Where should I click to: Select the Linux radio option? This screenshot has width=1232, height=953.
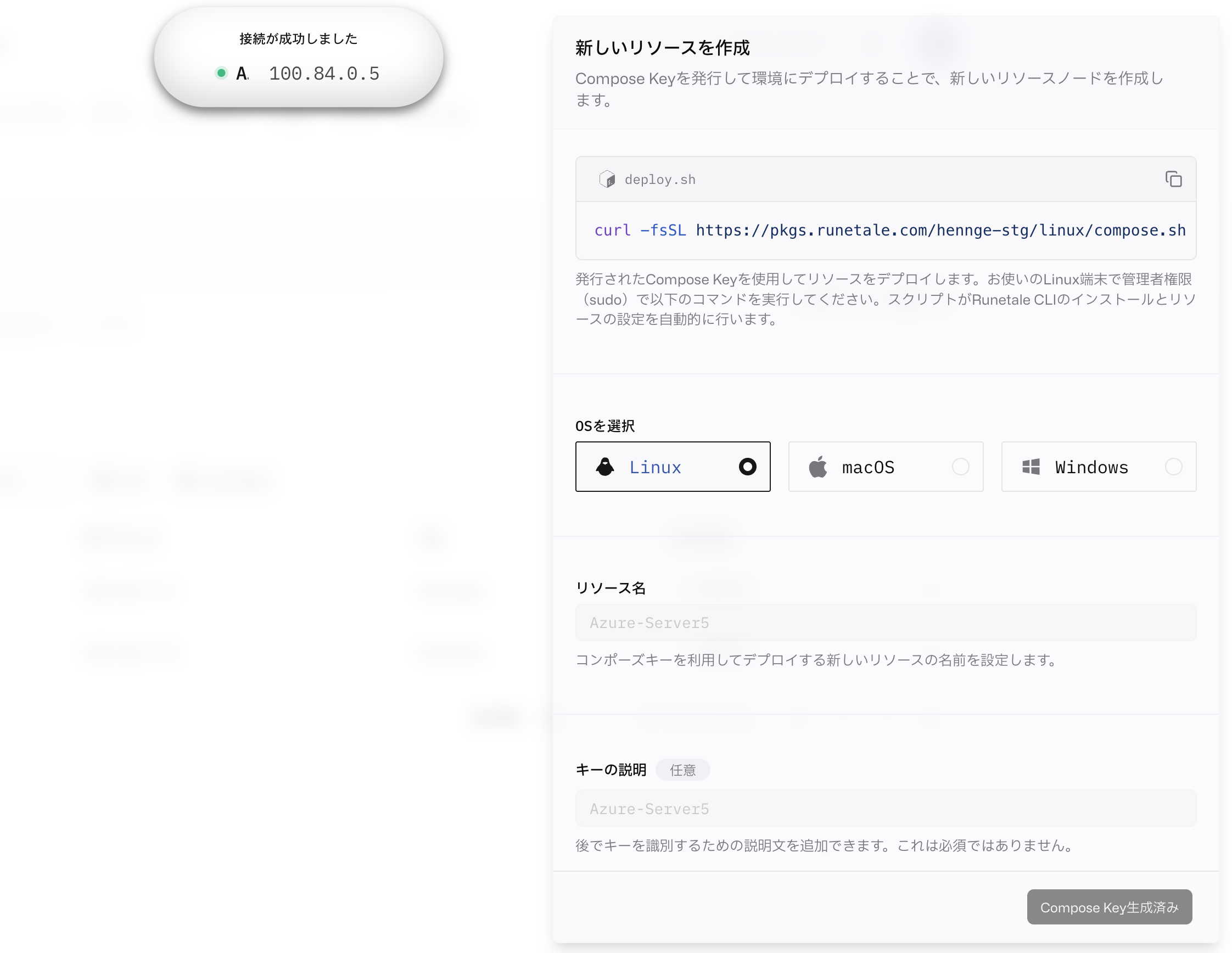(x=747, y=467)
